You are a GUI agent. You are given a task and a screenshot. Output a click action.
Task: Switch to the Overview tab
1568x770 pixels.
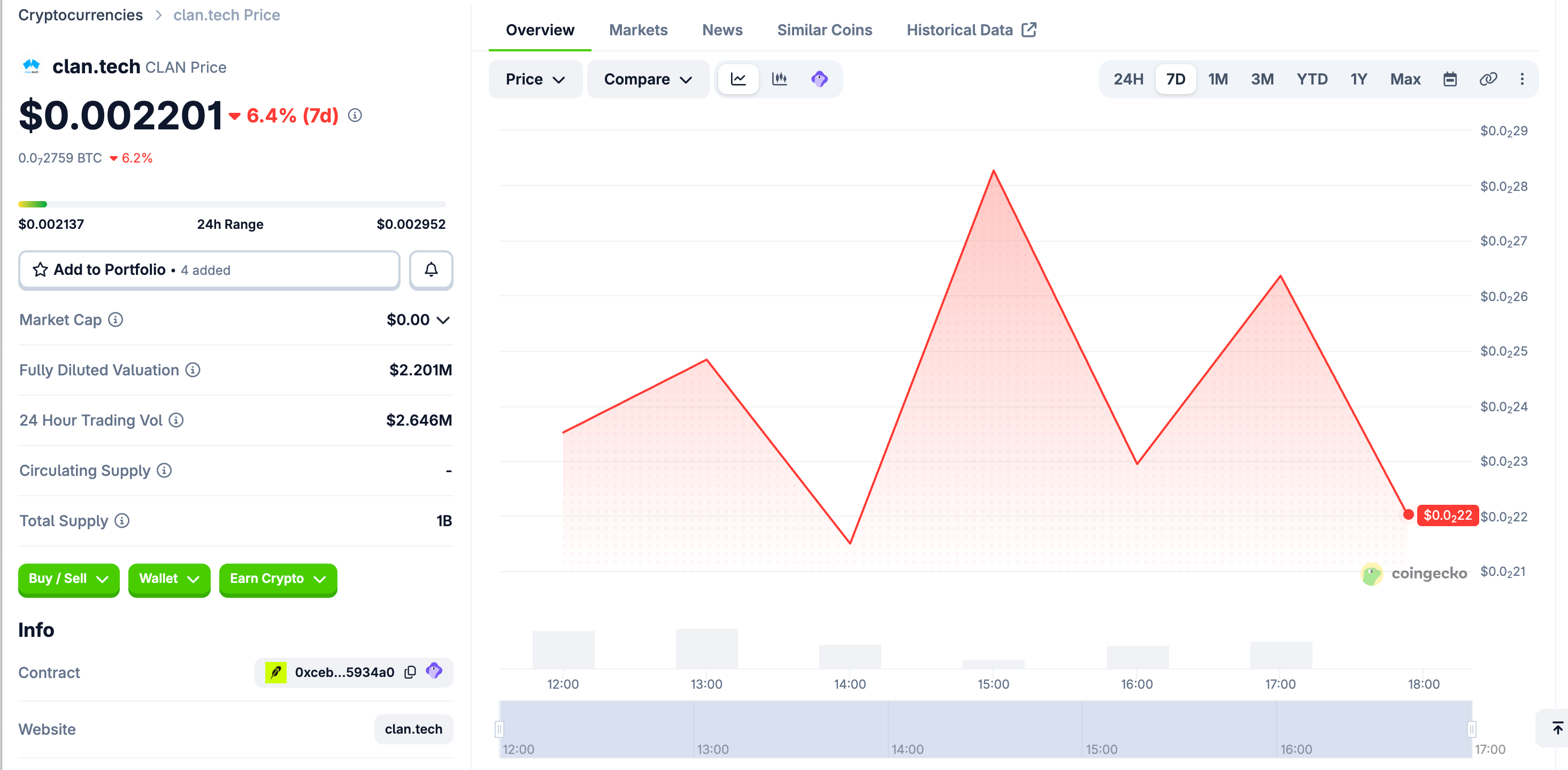tap(540, 30)
